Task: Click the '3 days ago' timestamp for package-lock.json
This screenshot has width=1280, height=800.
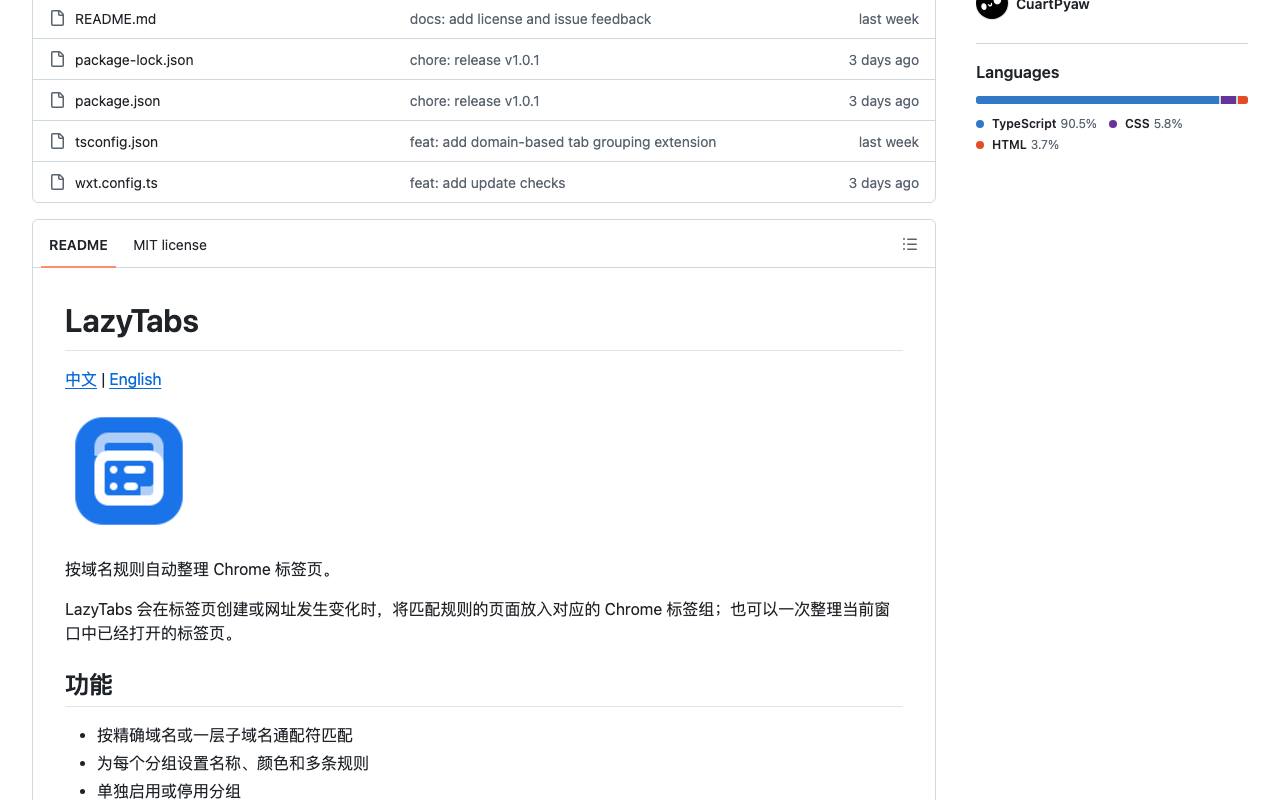Action: 883,60
